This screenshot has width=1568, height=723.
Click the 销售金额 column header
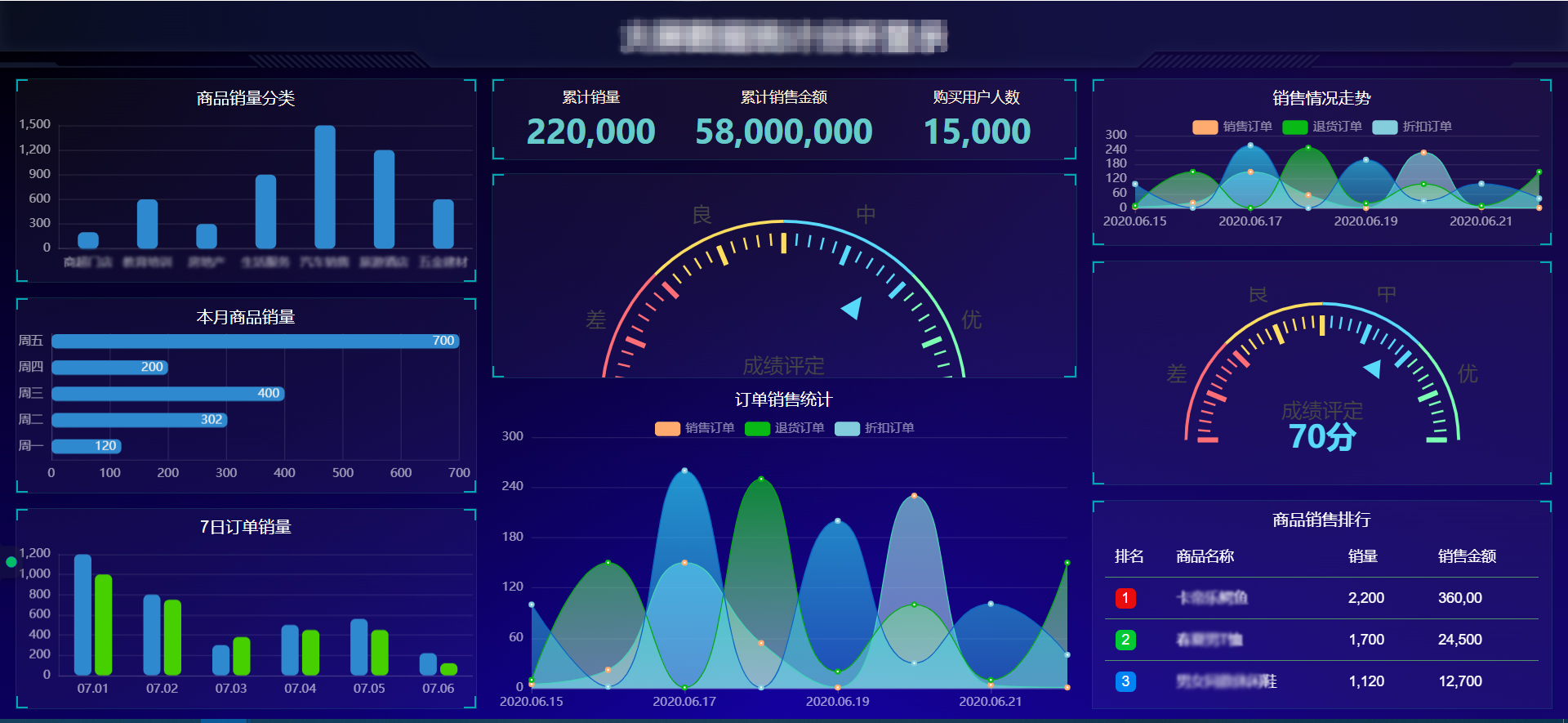tap(1468, 556)
